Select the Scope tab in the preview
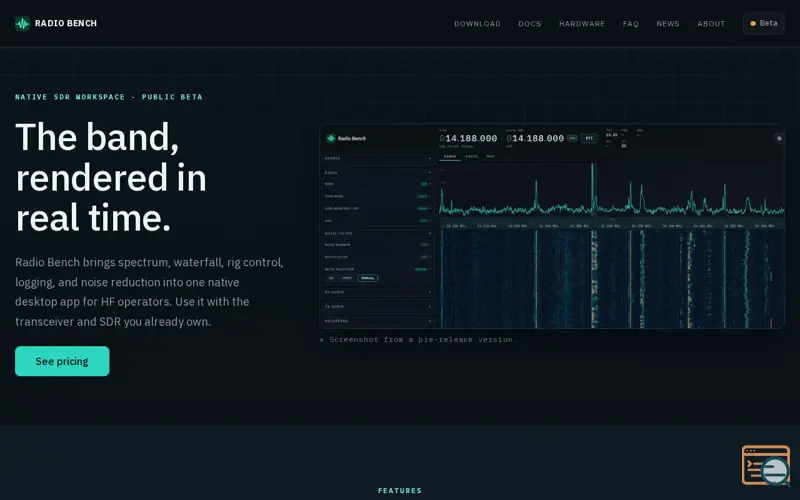 click(x=450, y=157)
